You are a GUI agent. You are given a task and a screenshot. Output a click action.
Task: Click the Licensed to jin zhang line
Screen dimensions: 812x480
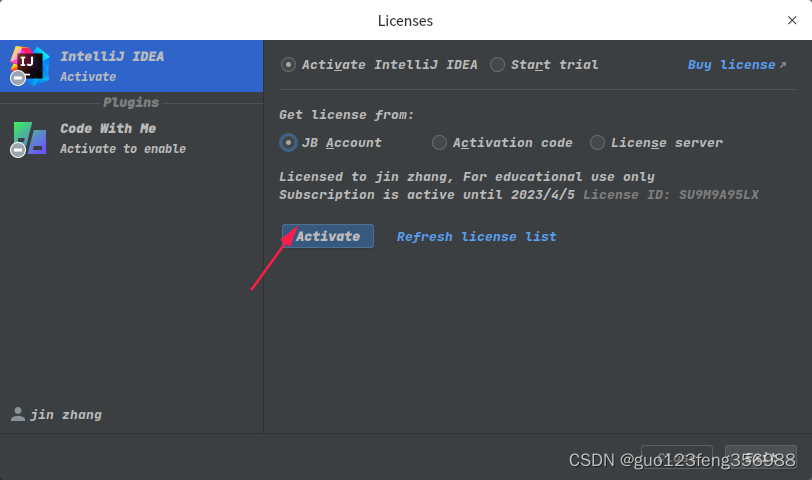pyautogui.click(x=467, y=177)
